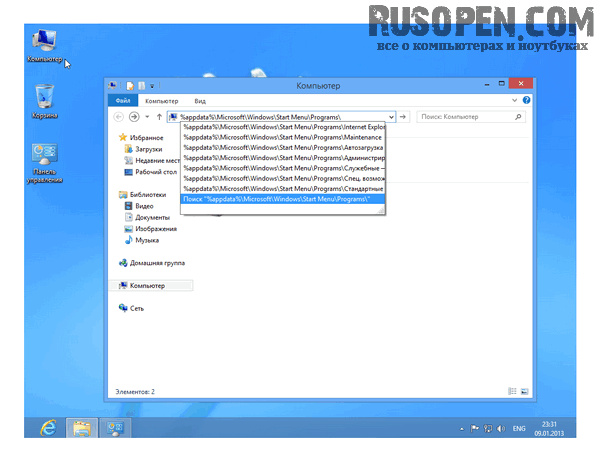Switch to the Вид ribbon tab
Screen dimensions: 600x462
click(200, 101)
